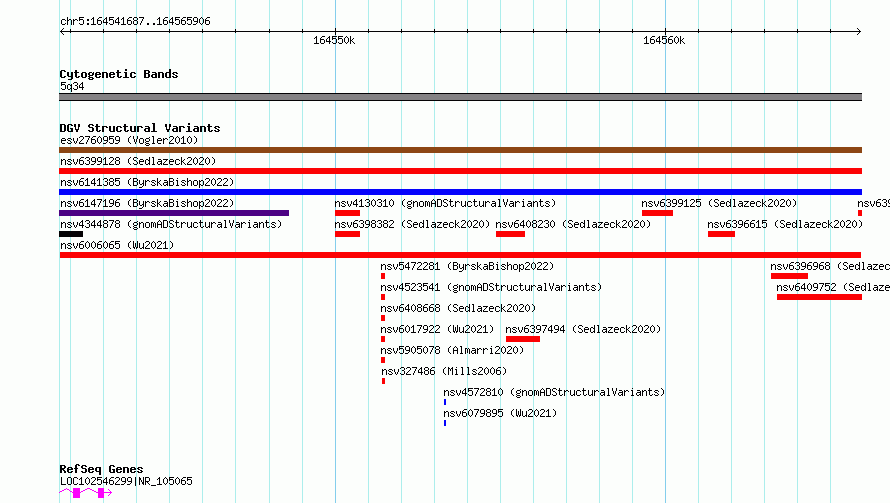Select nsv6409752 variant label
This screenshot has height=503, width=890.
point(833,287)
